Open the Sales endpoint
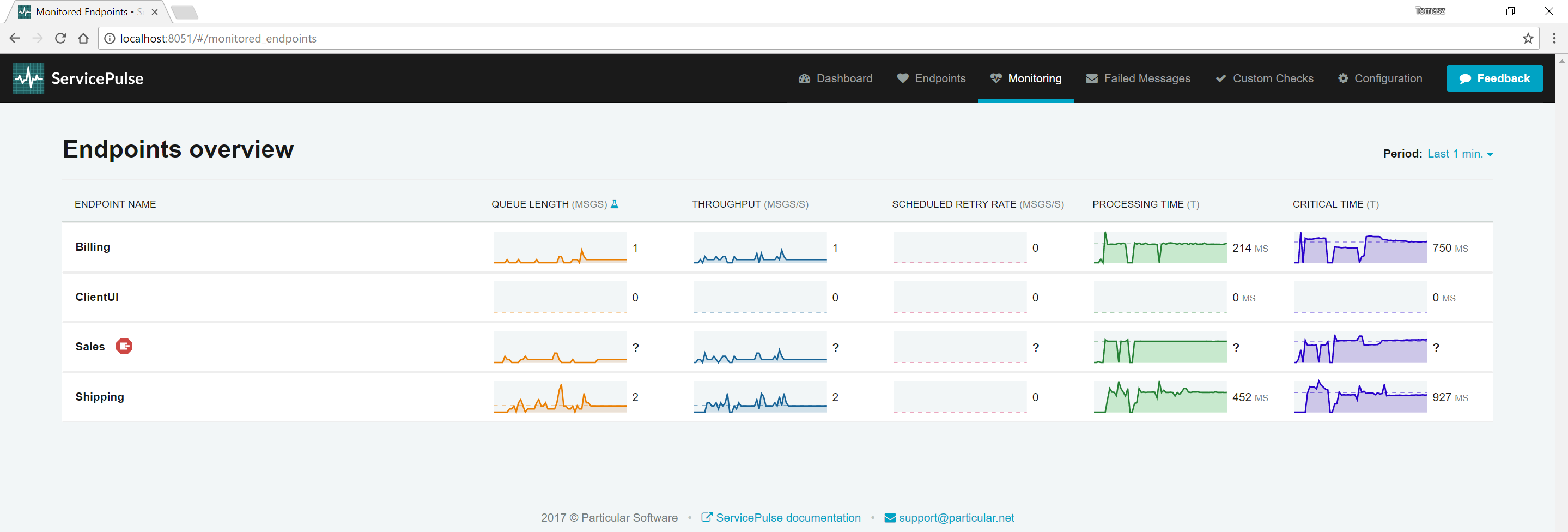The height and width of the screenshot is (532, 1568). coord(90,347)
